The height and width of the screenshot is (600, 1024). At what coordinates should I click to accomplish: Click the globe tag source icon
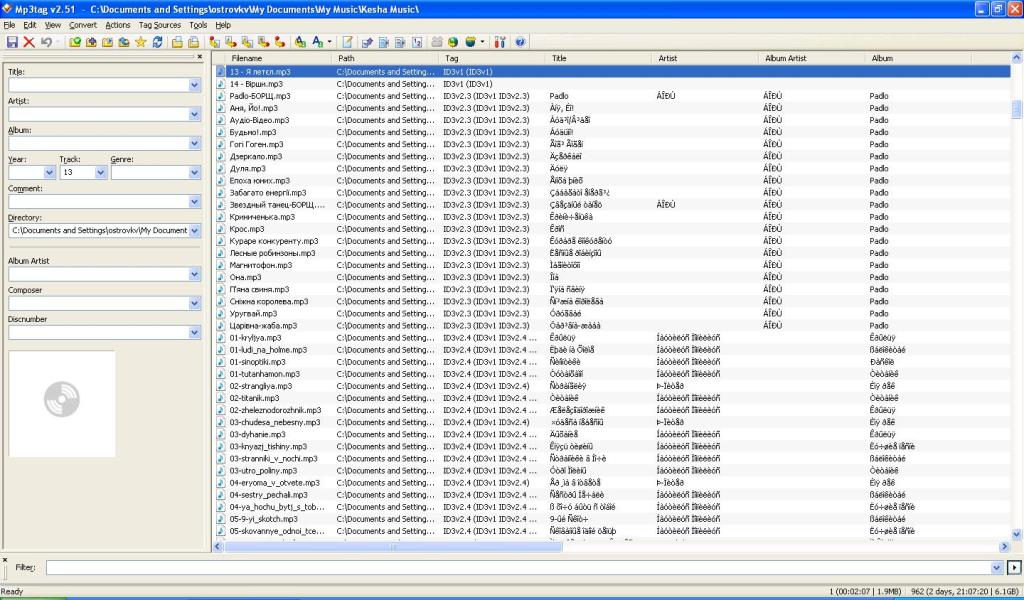click(452, 42)
